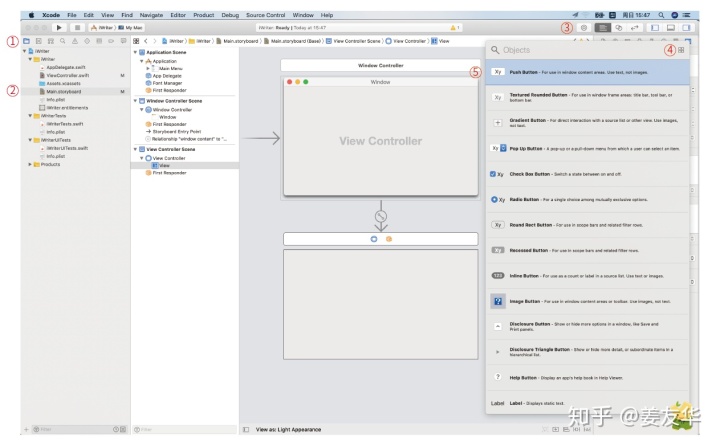The image size is (720, 446).
Task: Select Push Button in the Objects library
Action: [587, 72]
